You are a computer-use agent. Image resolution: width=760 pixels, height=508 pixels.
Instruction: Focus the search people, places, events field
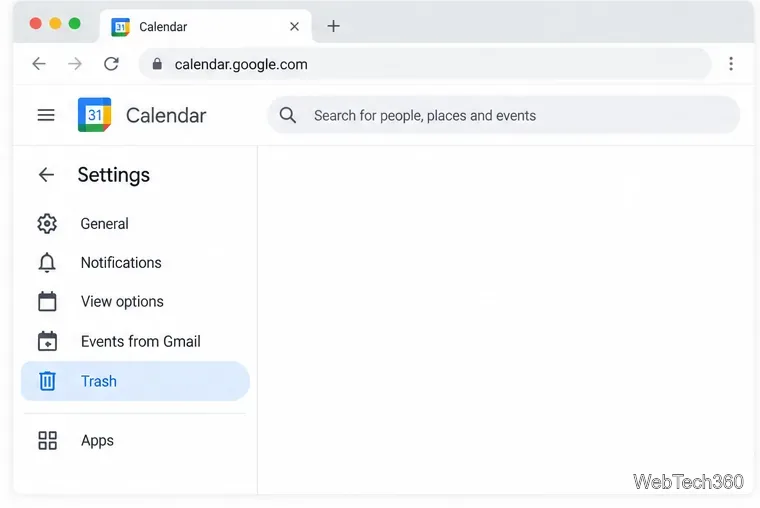click(503, 115)
